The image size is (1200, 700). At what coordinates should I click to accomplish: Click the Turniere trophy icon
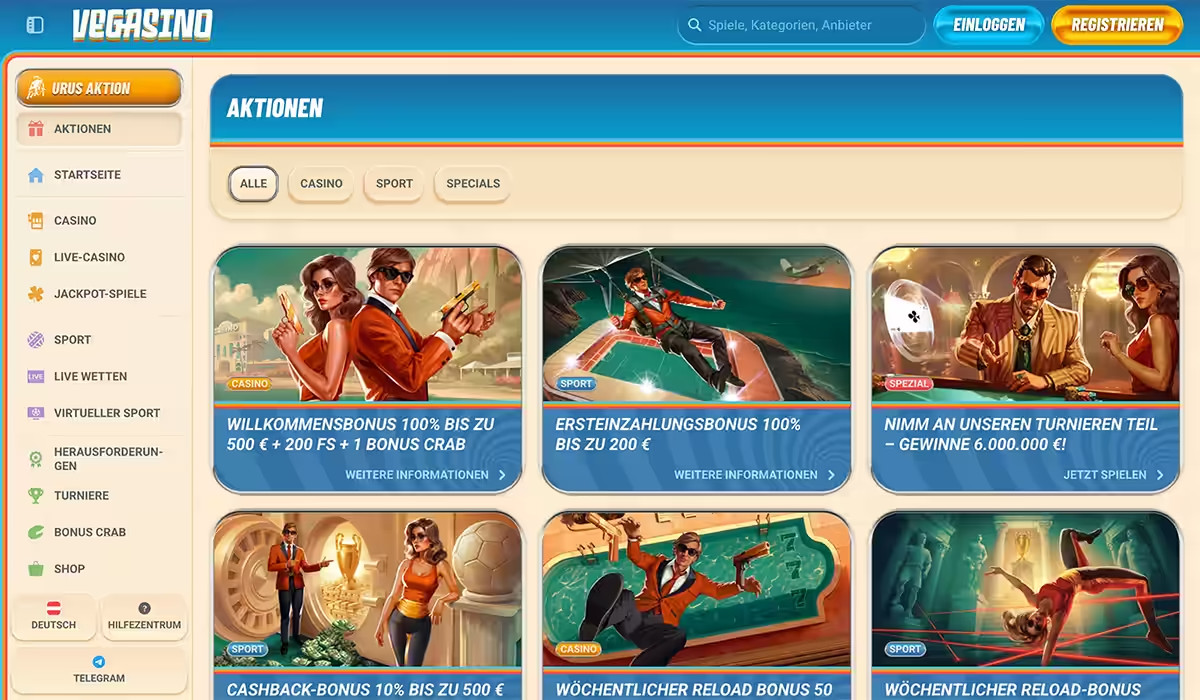(x=36, y=496)
